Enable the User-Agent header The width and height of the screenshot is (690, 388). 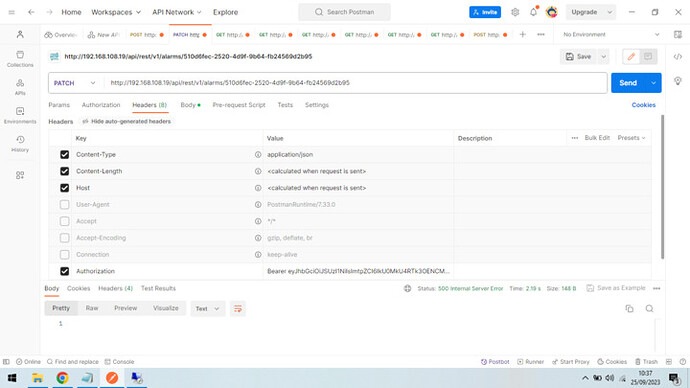click(x=65, y=205)
